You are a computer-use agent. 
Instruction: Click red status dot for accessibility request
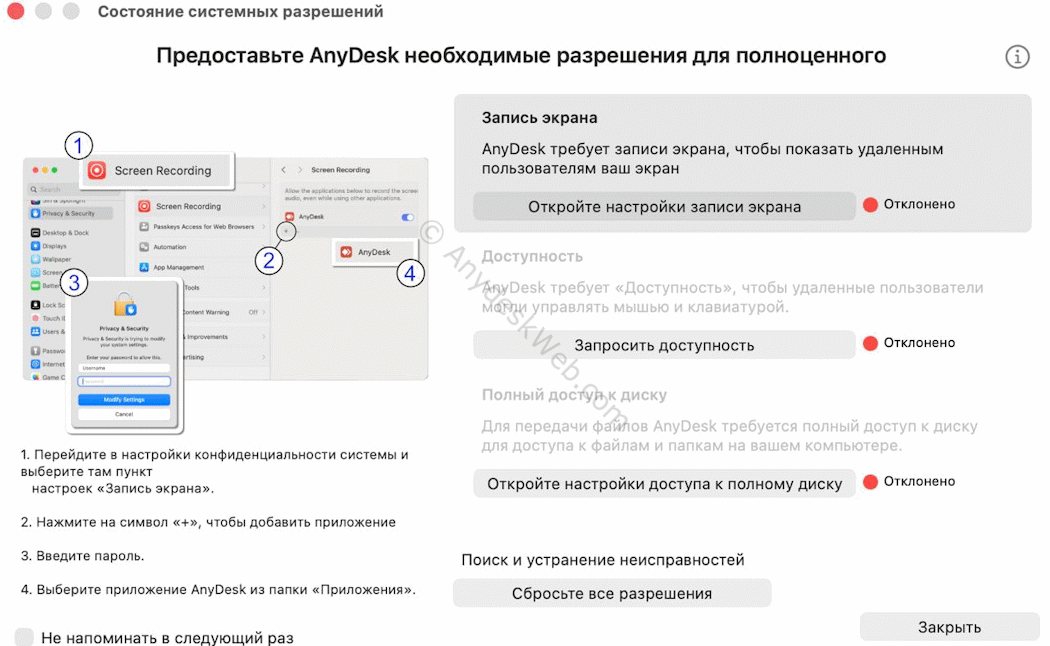click(871, 343)
